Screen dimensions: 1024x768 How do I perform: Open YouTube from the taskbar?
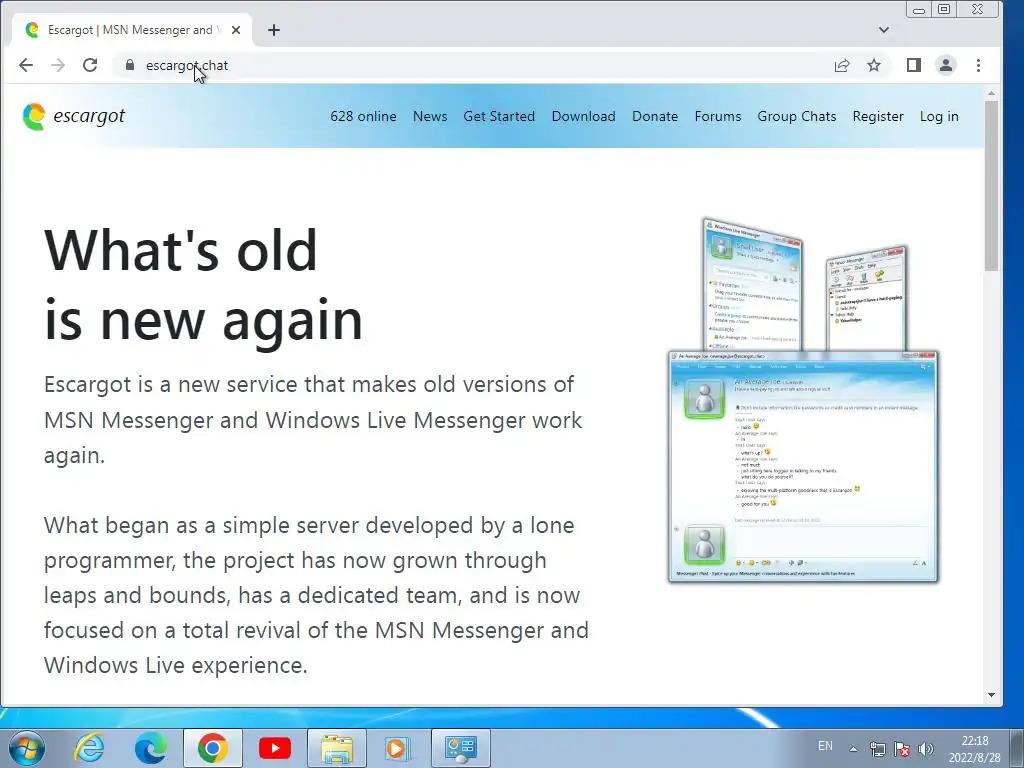point(274,748)
